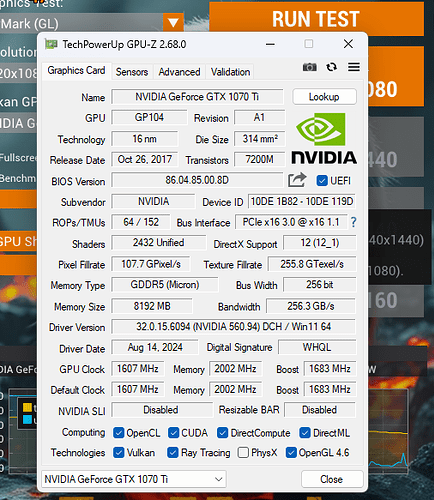Viewport: 434px width, 500px height.
Task: Click the Bus Width 256 bit value
Action: click(320, 285)
